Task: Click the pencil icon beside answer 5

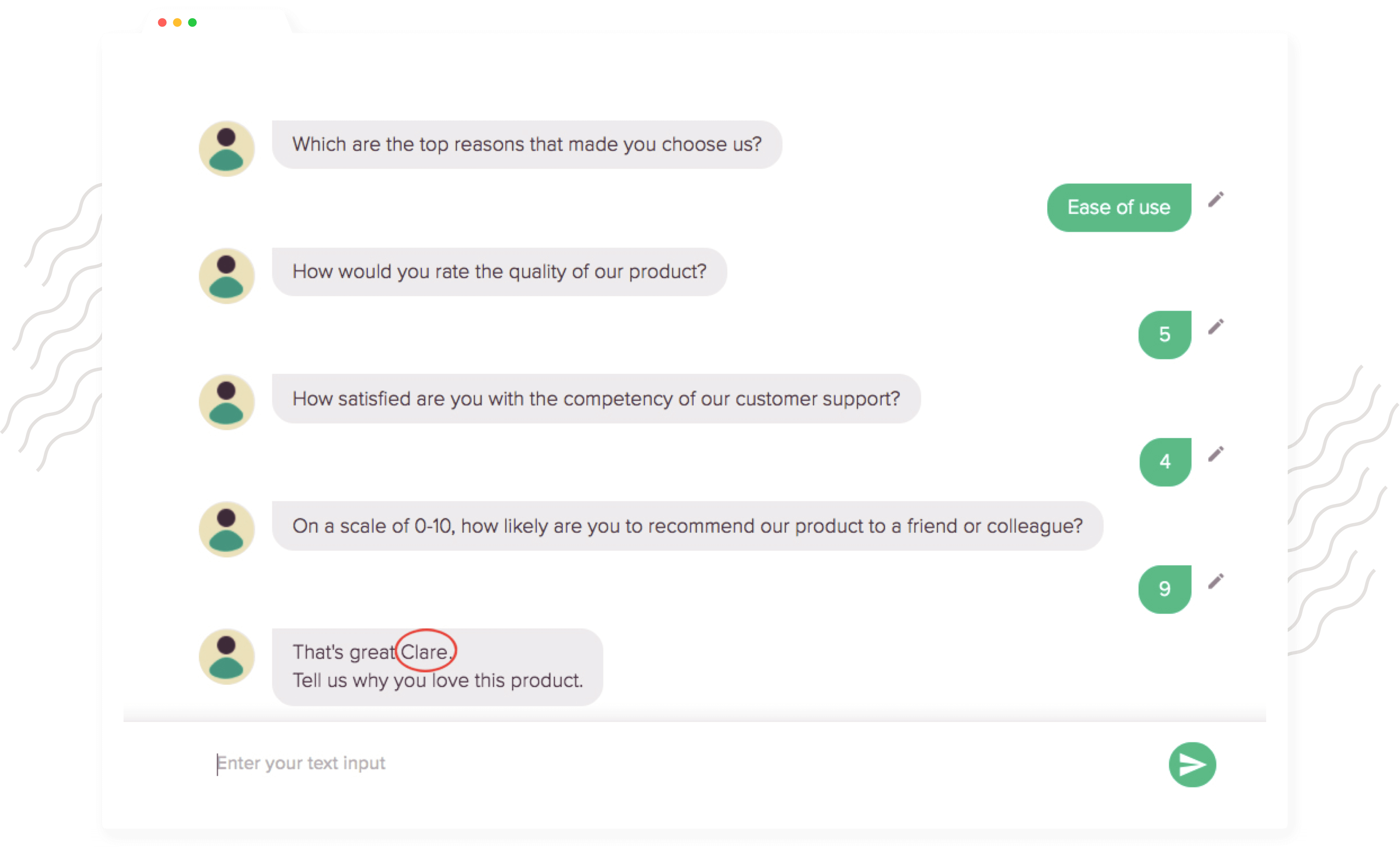Action: (1216, 326)
